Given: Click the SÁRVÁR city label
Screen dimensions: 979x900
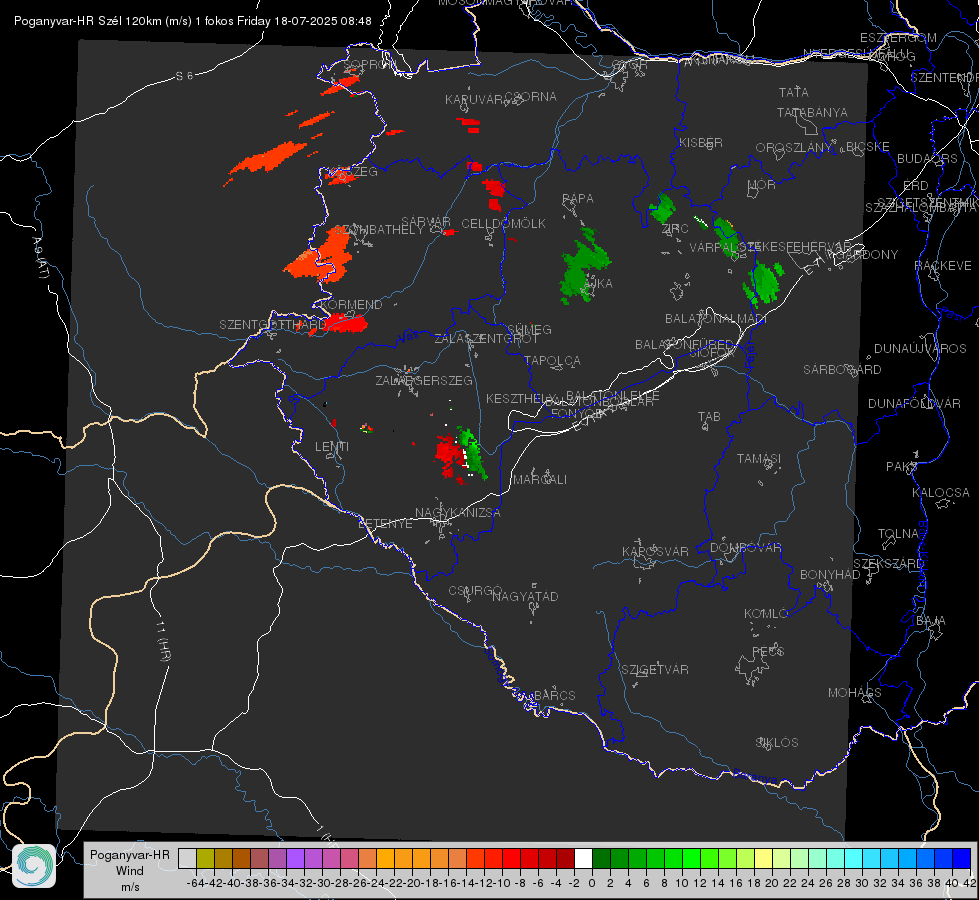Looking at the screenshot, I should point(426,222).
